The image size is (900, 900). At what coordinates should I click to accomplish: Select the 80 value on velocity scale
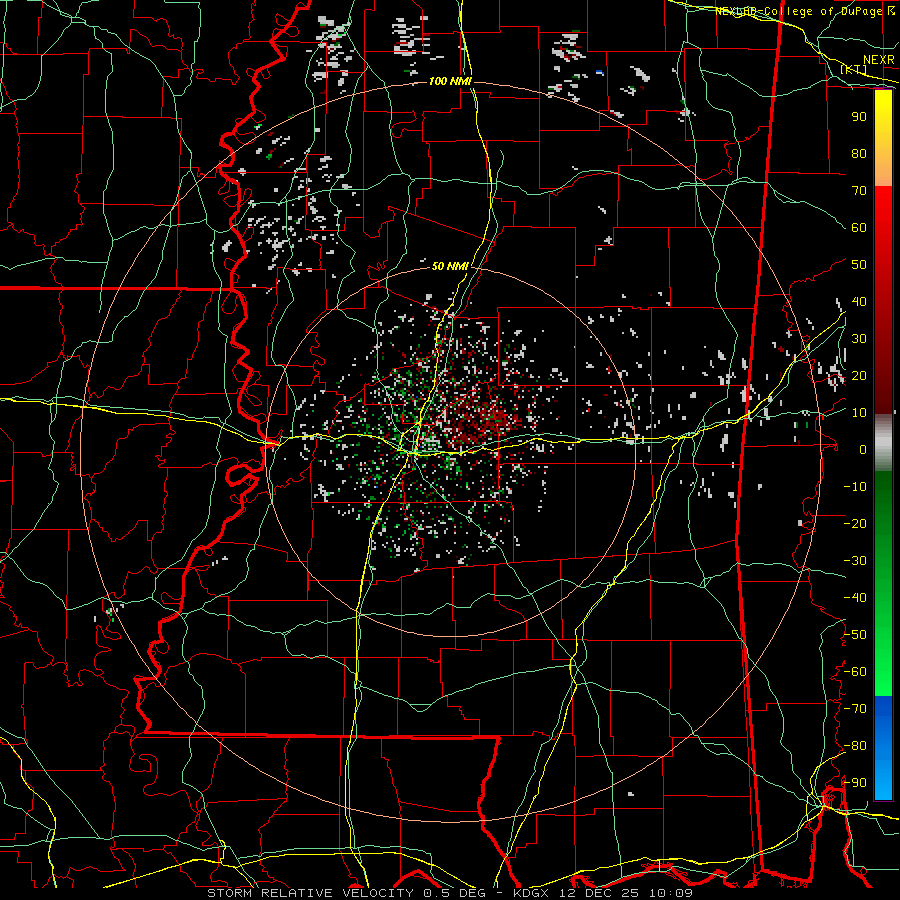pos(859,153)
